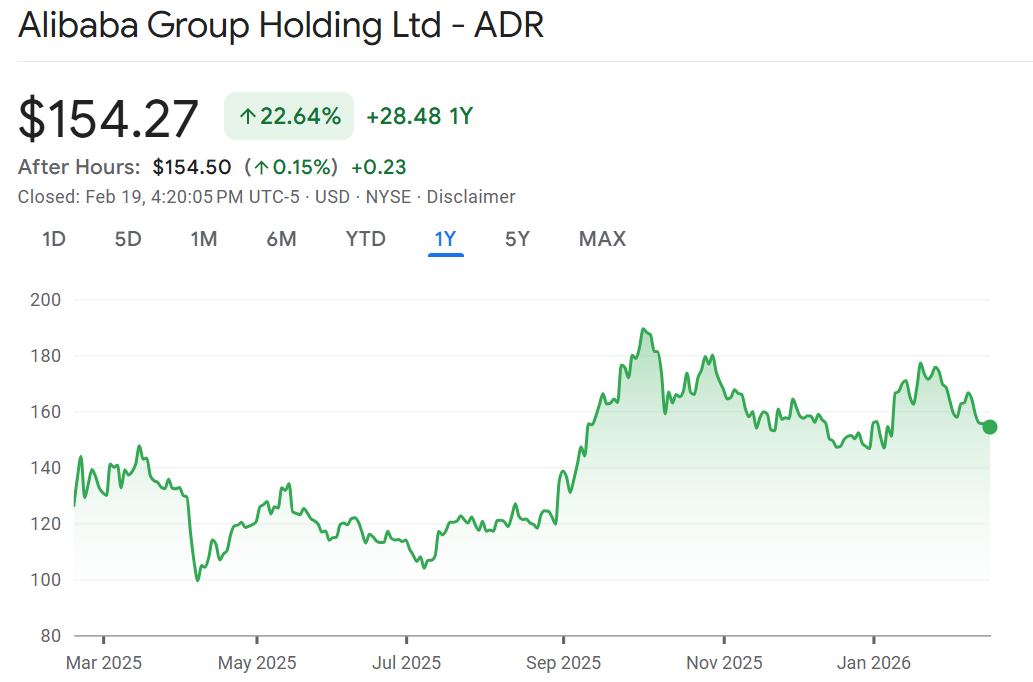Click the Sep 2025 axis marker
This screenshot has height=682, width=1033.
click(x=563, y=662)
